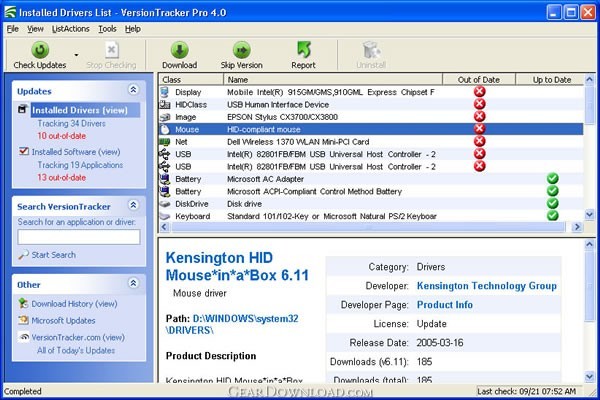This screenshot has height=400, width=600.
Task: Open the ListActions menu
Action: coord(70,29)
